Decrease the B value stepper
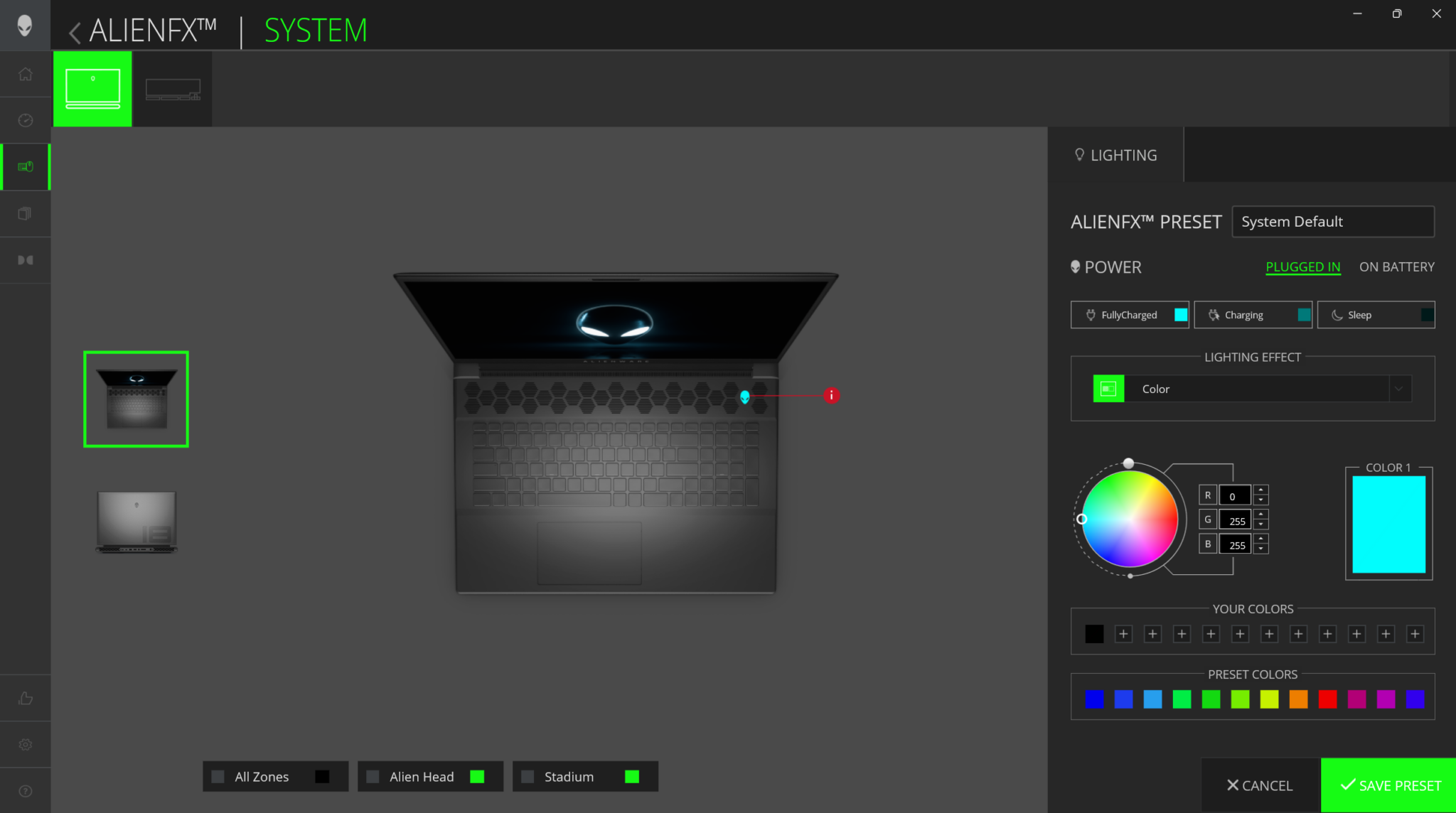Image resolution: width=1456 pixels, height=813 pixels. (1260, 549)
